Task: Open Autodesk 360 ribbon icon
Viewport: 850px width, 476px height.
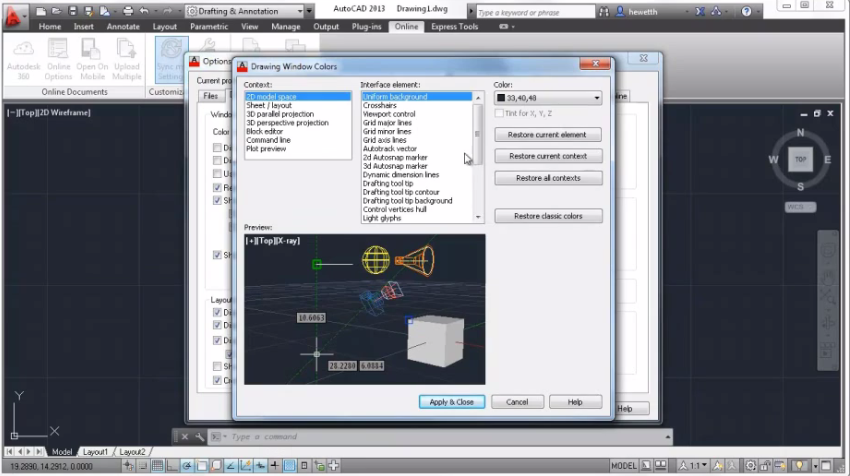Action: (x=23, y=60)
